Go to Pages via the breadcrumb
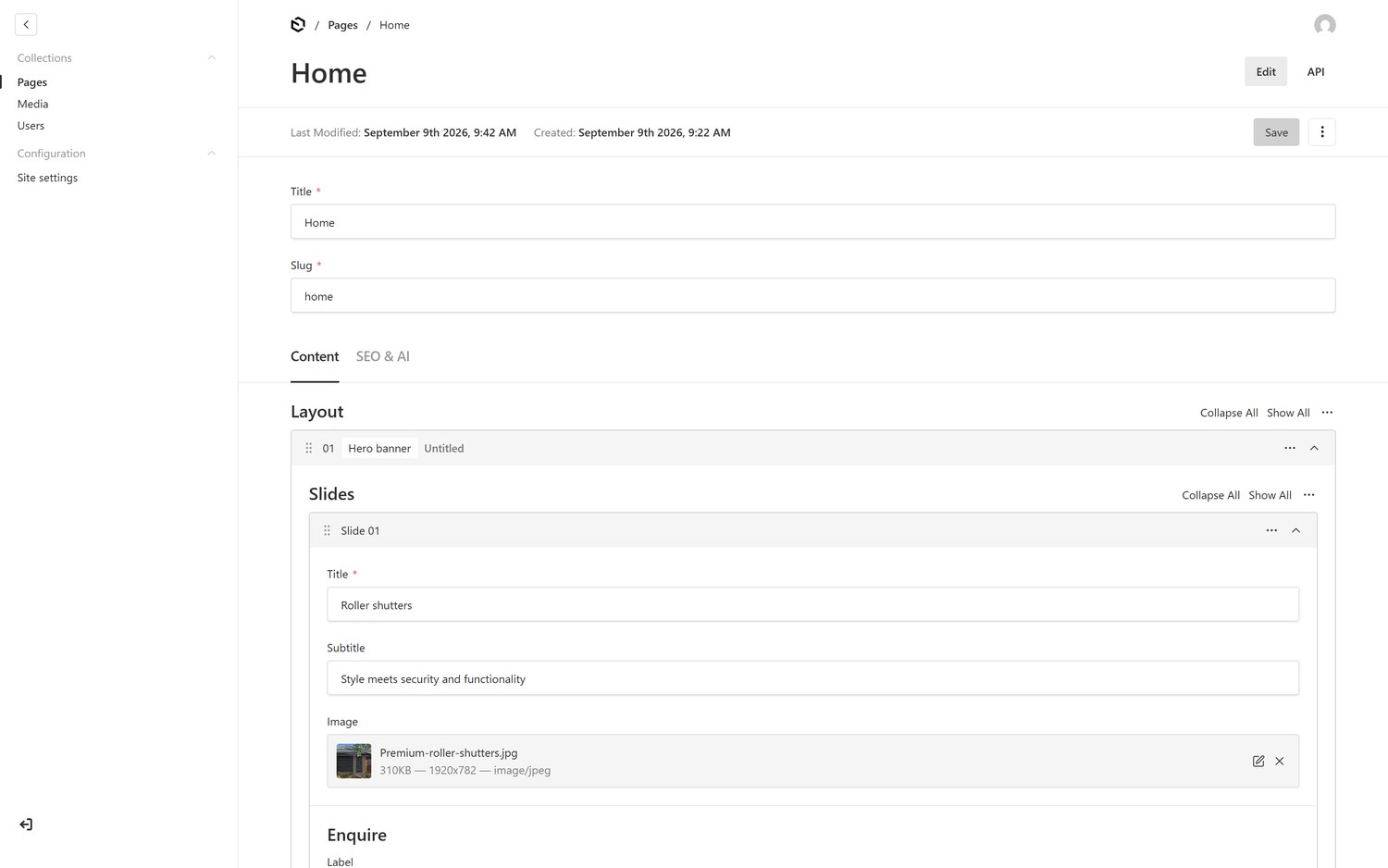The image size is (1388, 868). (342, 25)
